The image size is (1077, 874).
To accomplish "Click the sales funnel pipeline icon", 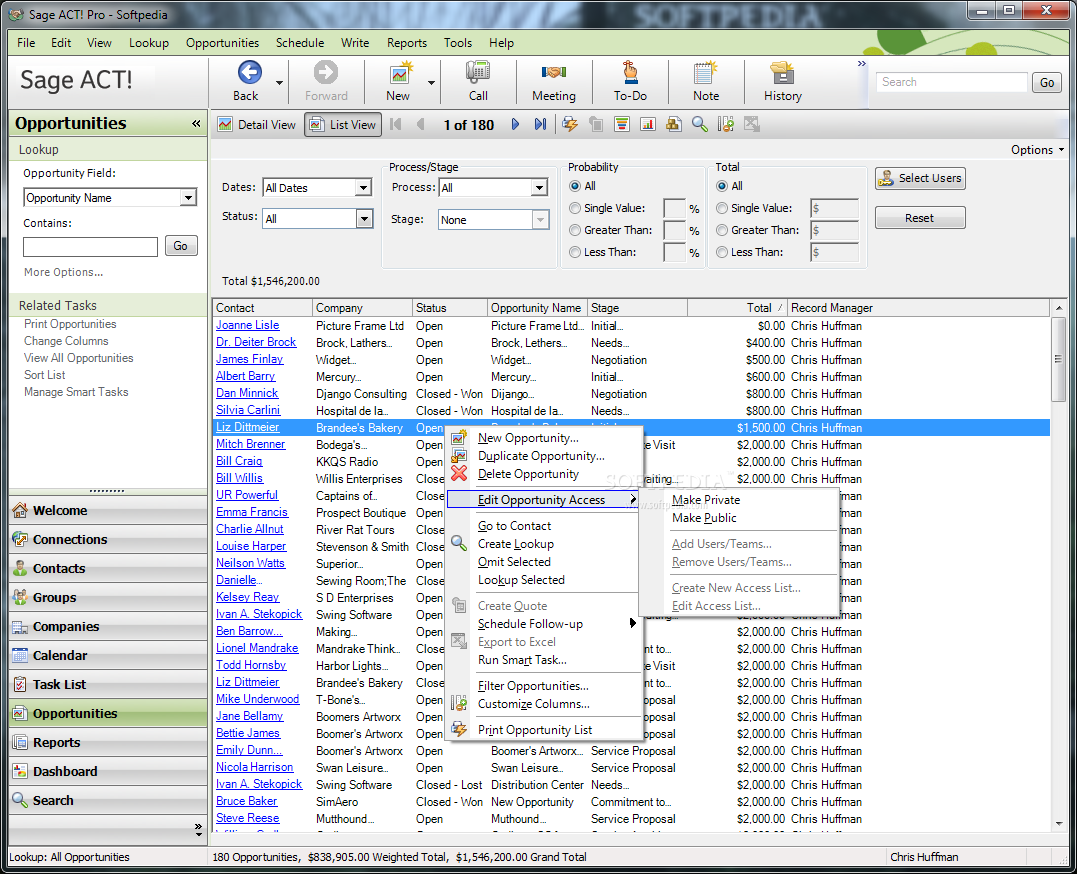I will [x=622, y=124].
